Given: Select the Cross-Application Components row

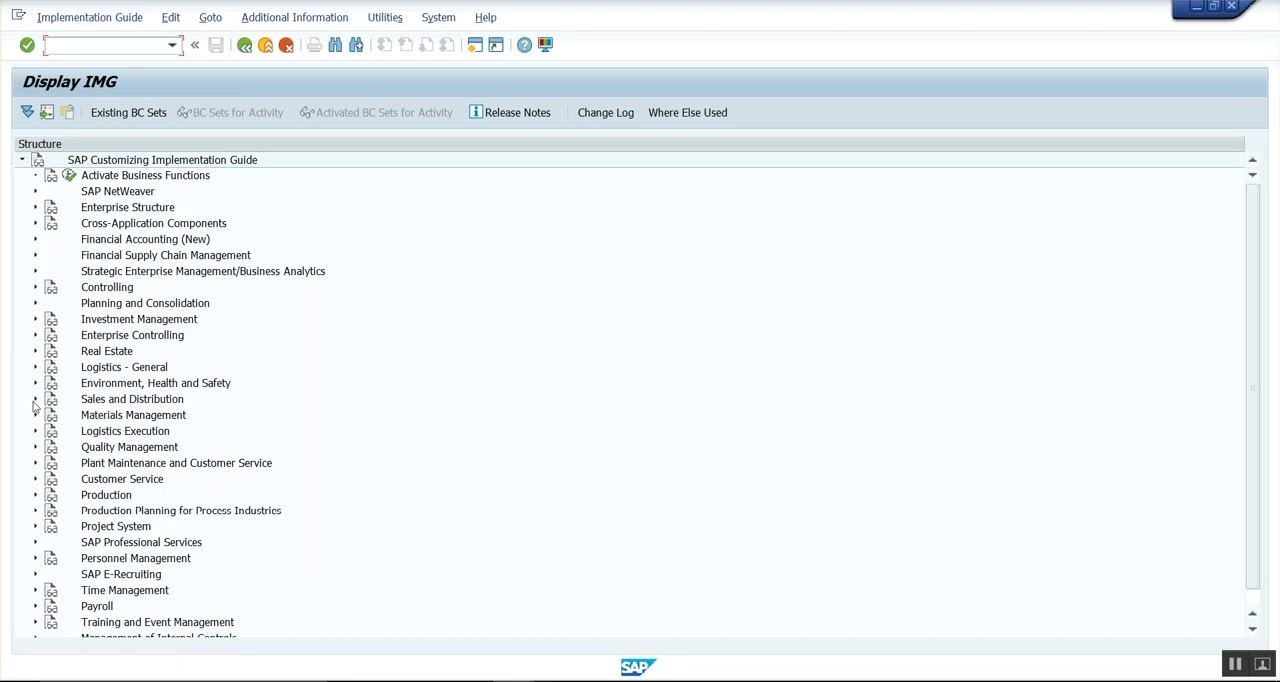Looking at the screenshot, I should point(154,223).
